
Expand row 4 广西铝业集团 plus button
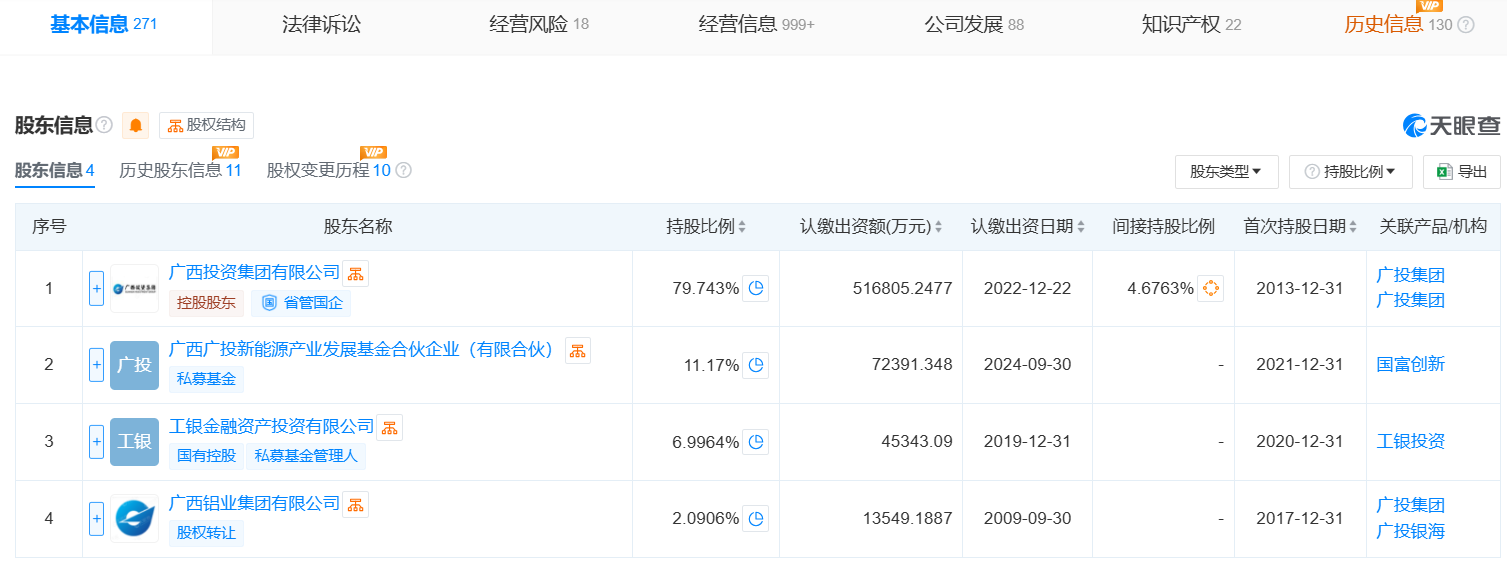(96, 519)
